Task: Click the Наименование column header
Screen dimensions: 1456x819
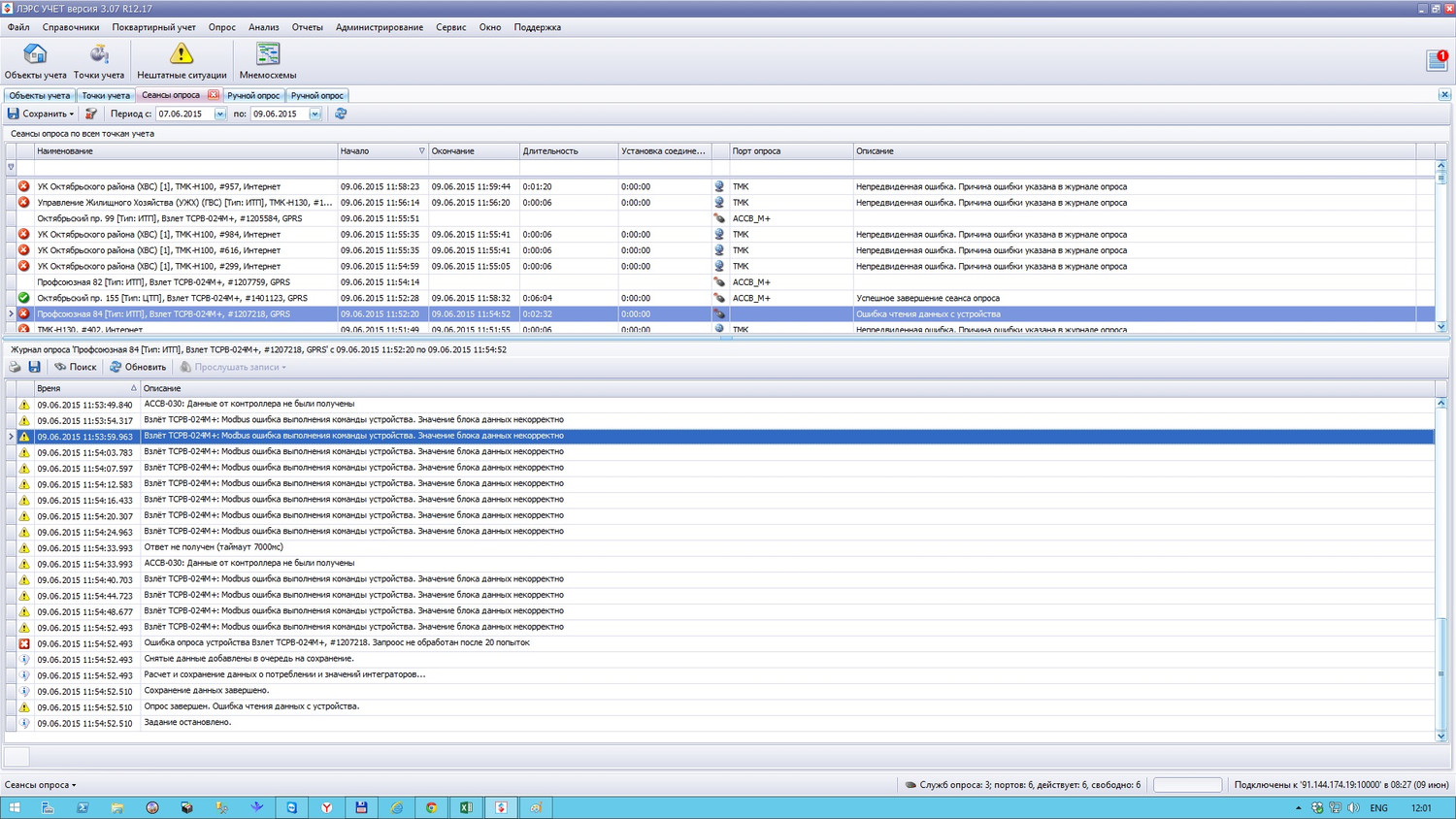Action: pos(185,151)
